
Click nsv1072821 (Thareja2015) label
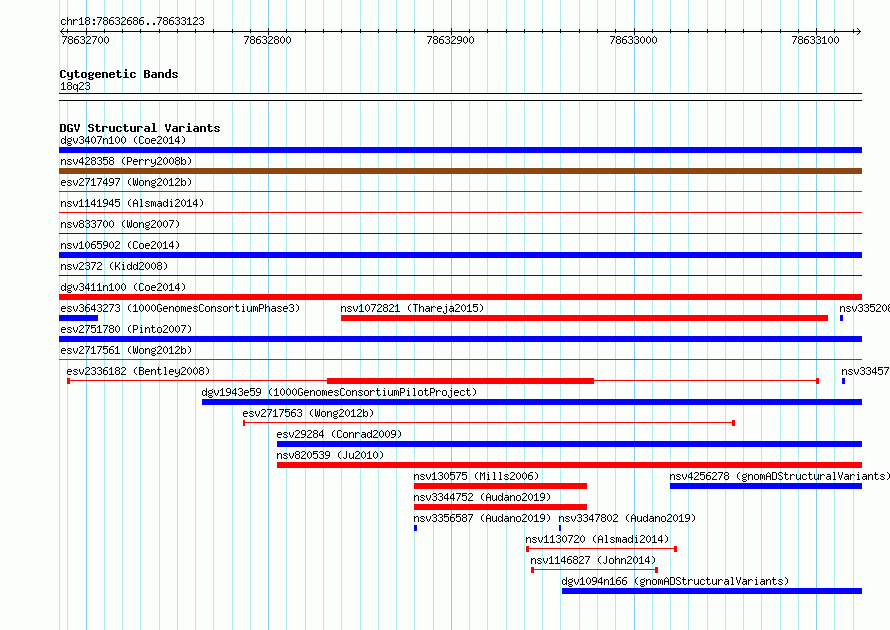(x=412, y=308)
